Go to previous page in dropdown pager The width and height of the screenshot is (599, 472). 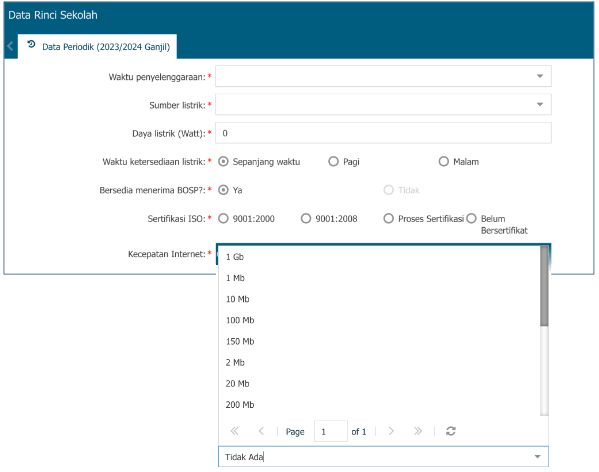261,431
